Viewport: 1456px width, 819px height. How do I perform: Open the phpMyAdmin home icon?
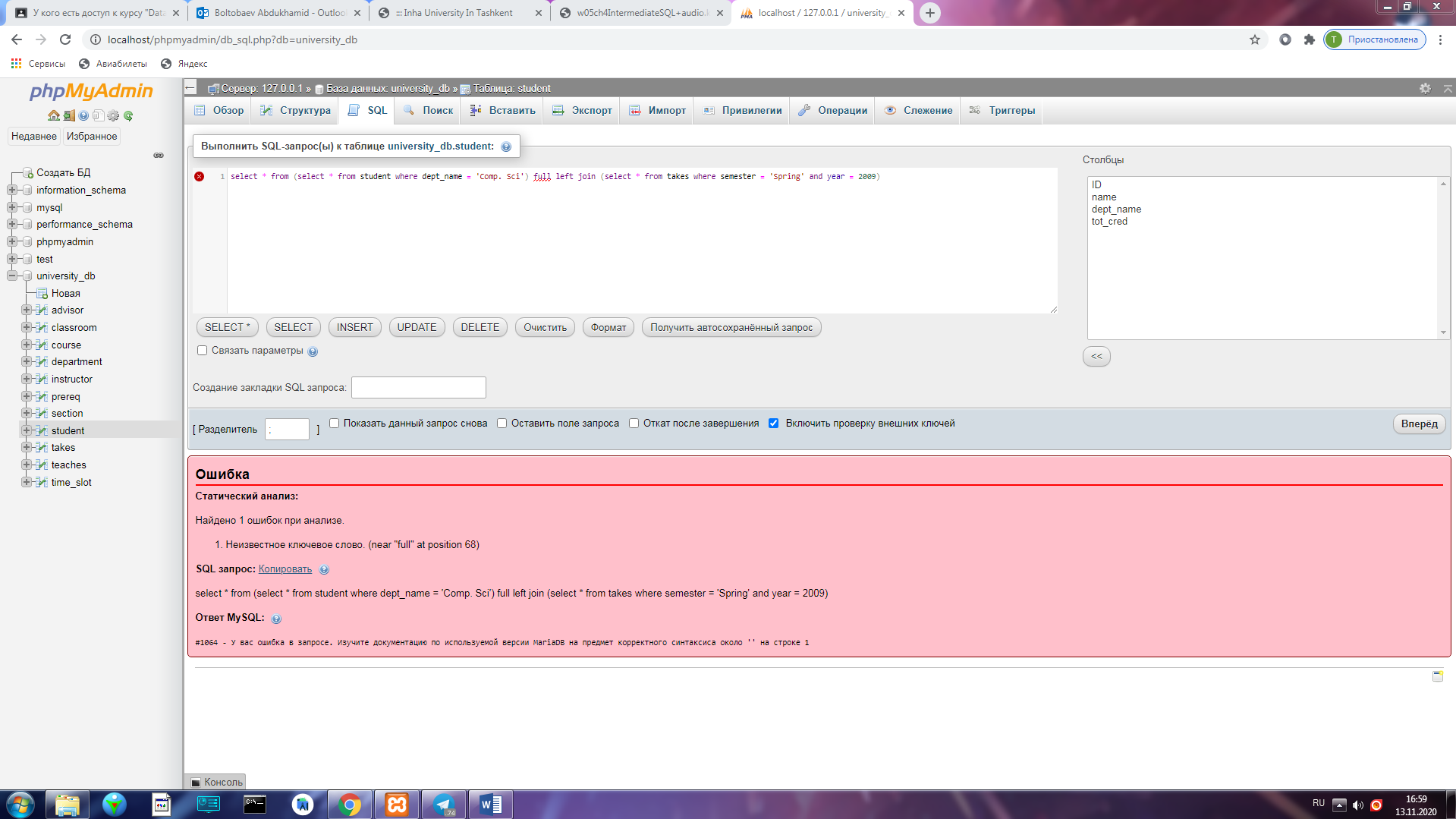tap(54, 116)
